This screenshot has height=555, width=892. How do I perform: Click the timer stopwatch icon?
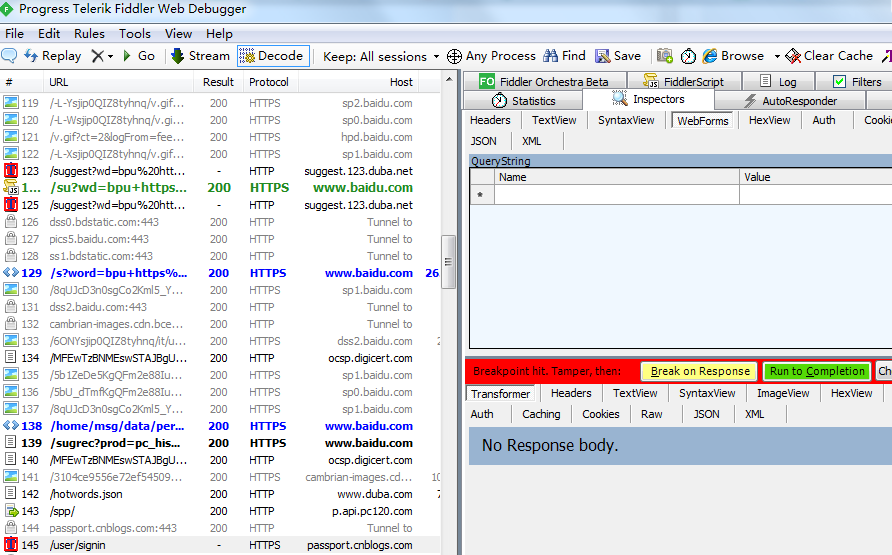(688, 56)
